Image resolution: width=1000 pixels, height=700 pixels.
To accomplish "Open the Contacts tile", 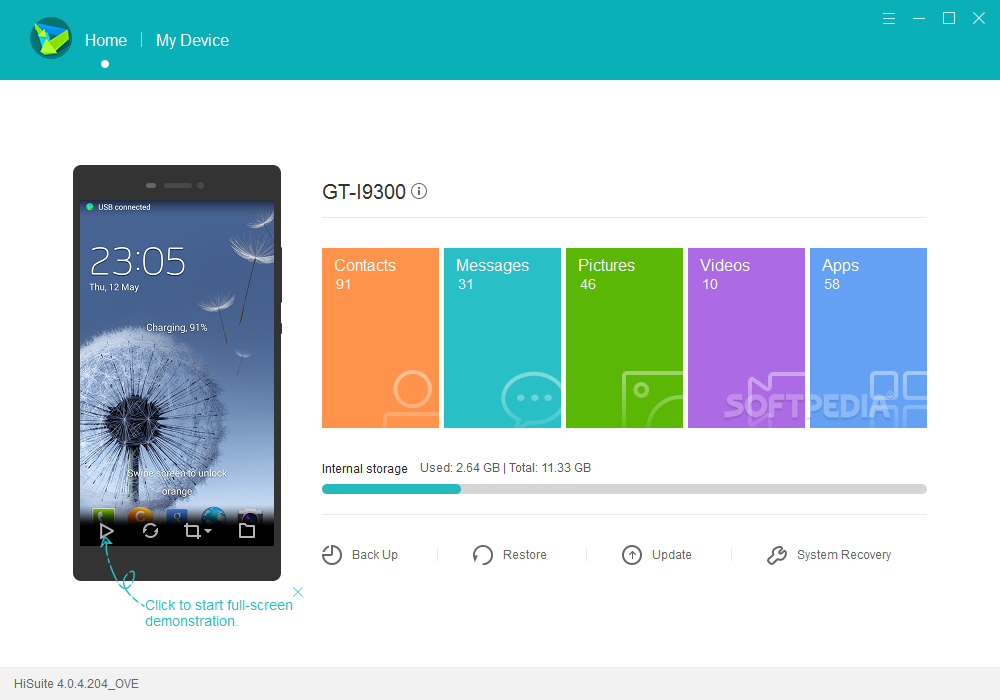I will coord(380,338).
